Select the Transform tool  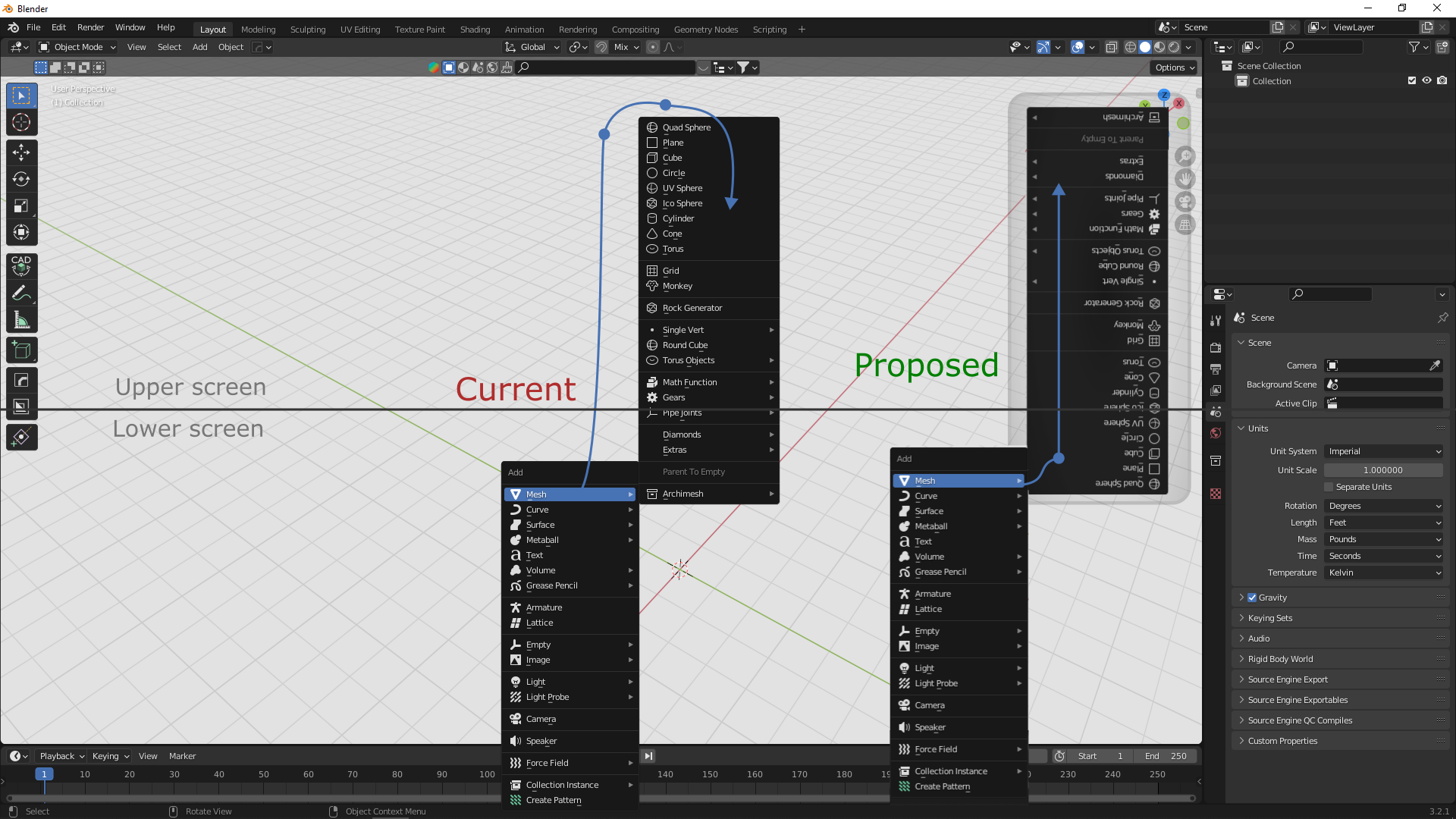coord(21,233)
